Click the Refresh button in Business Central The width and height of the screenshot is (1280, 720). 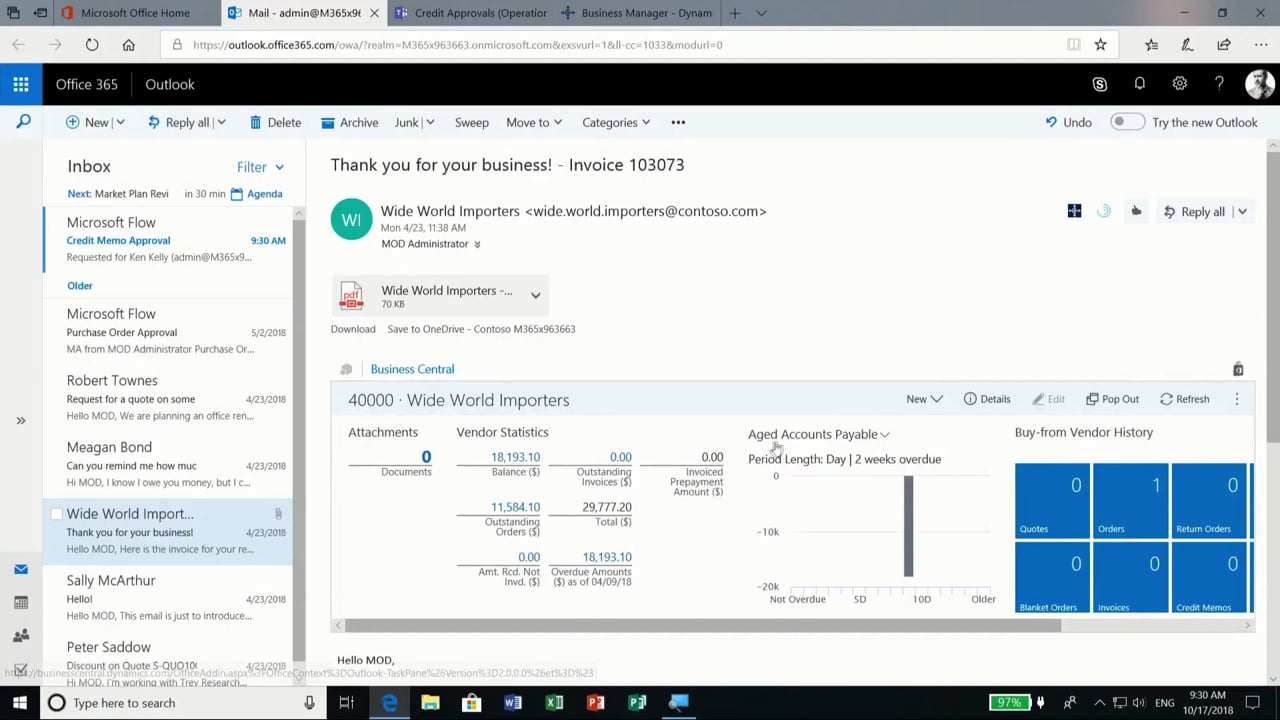(x=1184, y=399)
